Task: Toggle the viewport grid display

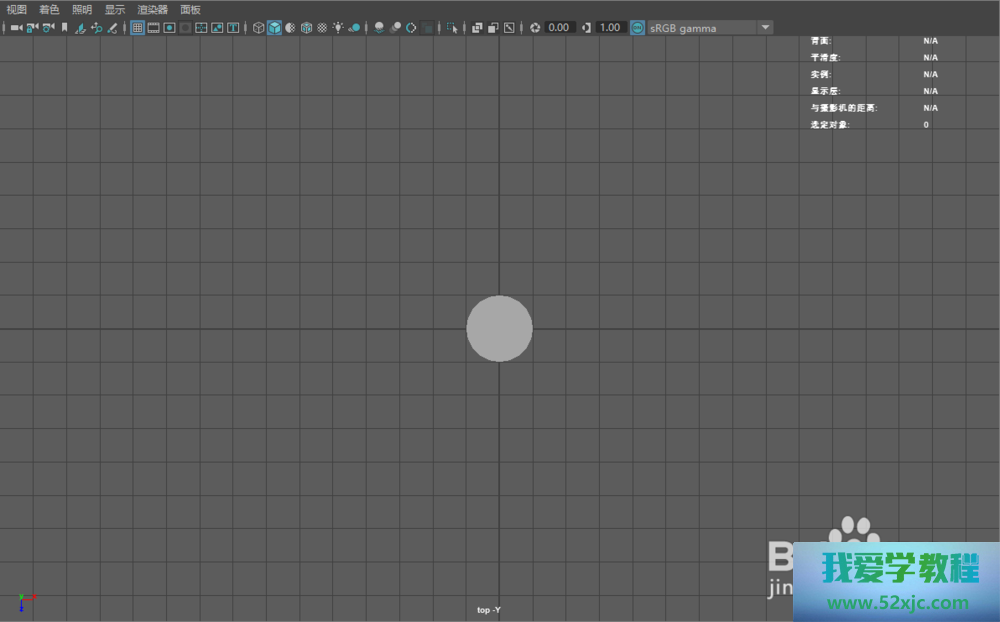Action: coord(138,28)
